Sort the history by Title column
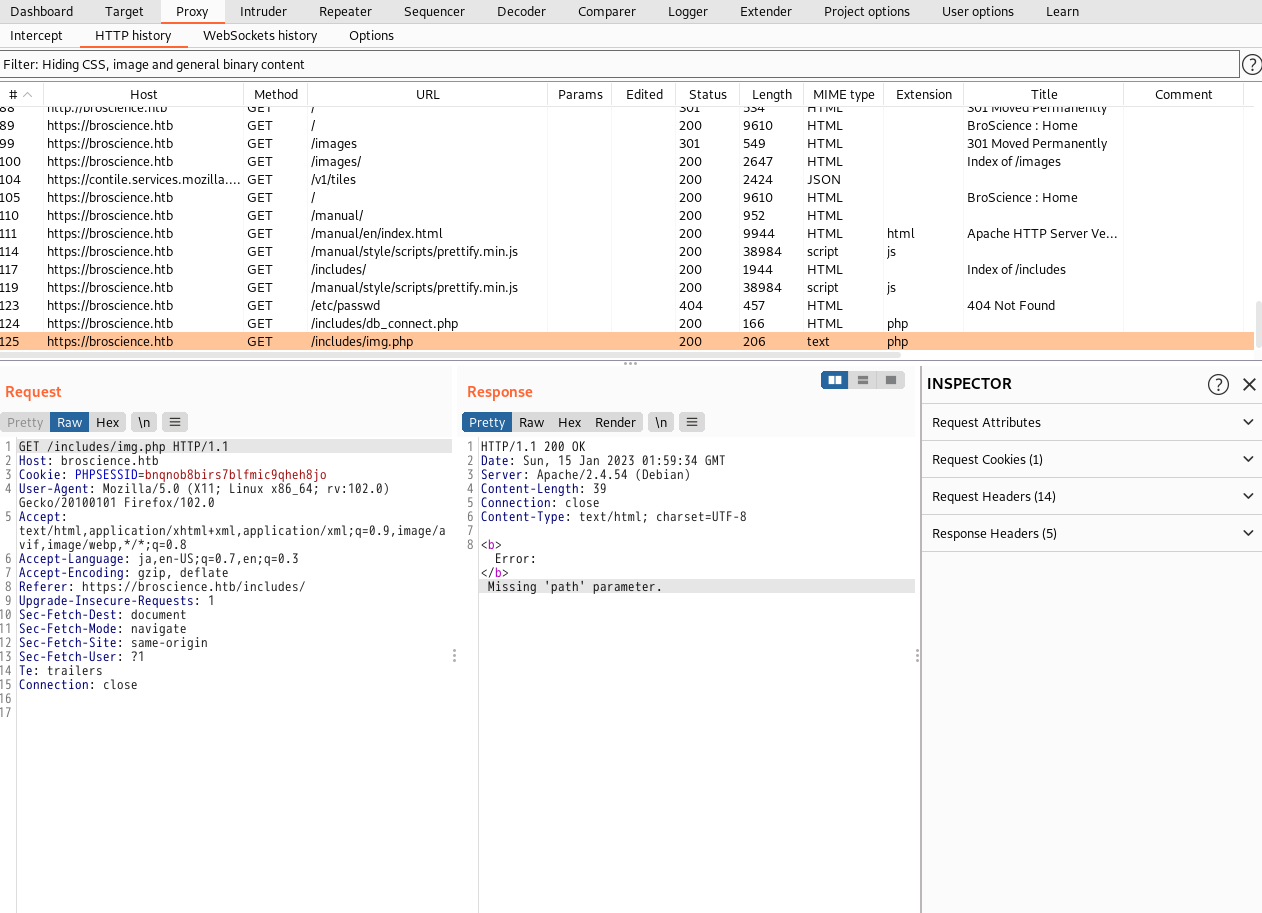1262x913 pixels. (x=1043, y=94)
